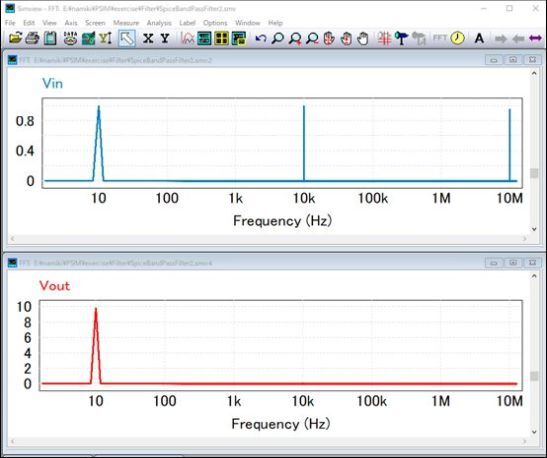This screenshot has width=547, height=458.
Task: Click the yellow clock time-domain icon
Action: (457, 38)
